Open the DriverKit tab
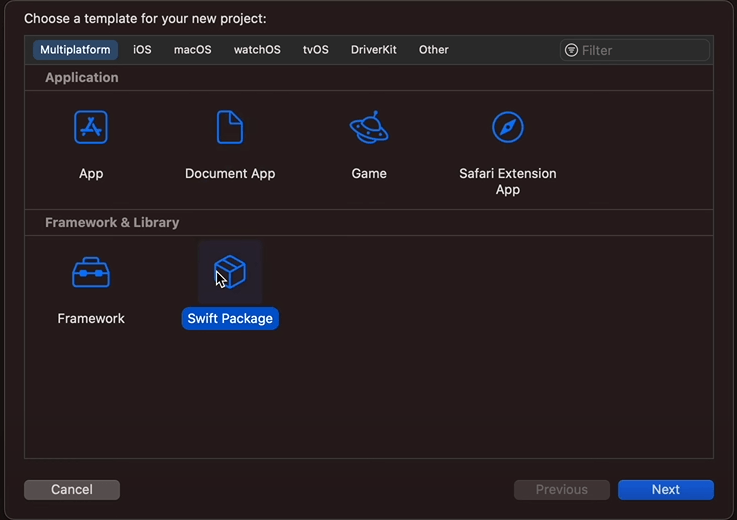 [x=374, y=50]
